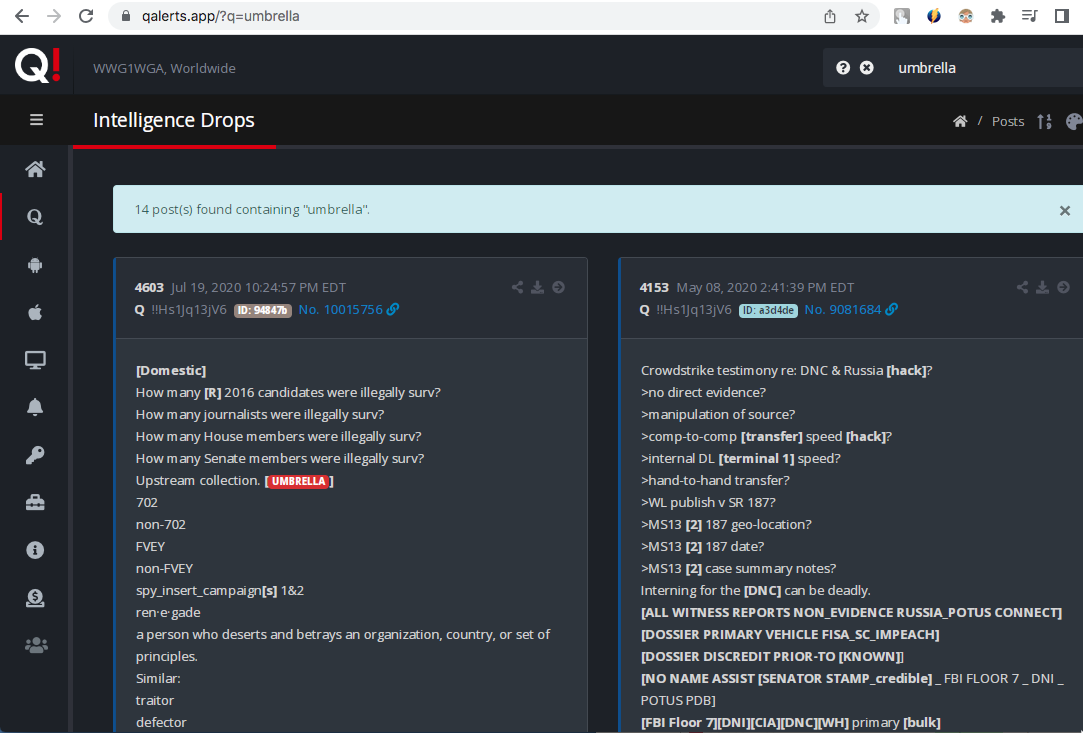1083x733 pixels.
Task: Share post 4603
Action: 517,287
